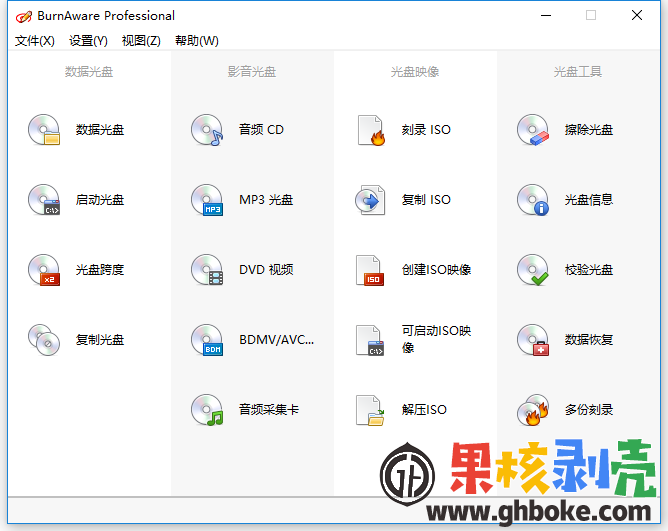Viewport: 668px width, 531px height.
Task: Click the MP3 光盘 disc icon
Action: coord(207,199)
